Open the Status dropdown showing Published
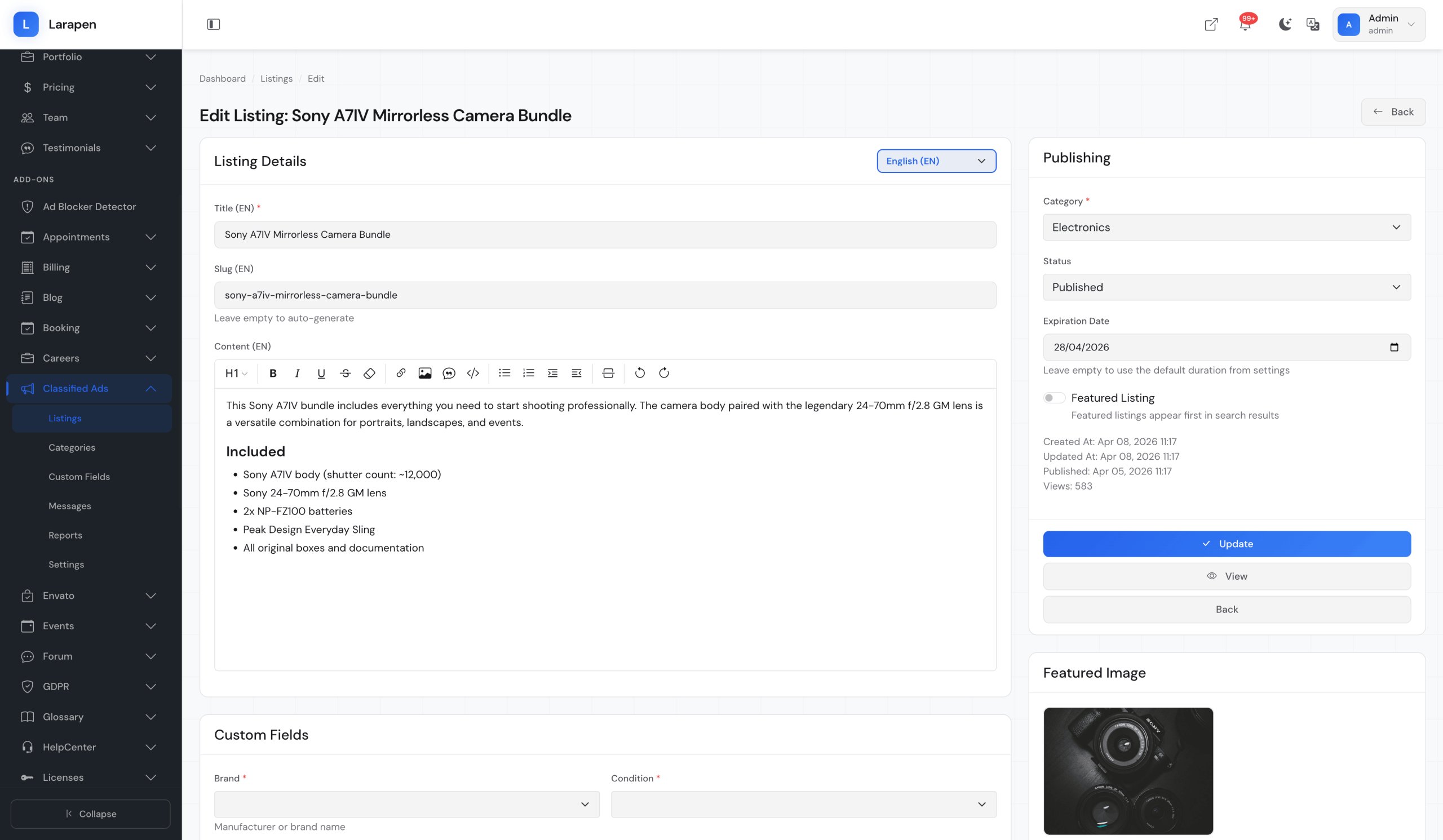 1227,287
